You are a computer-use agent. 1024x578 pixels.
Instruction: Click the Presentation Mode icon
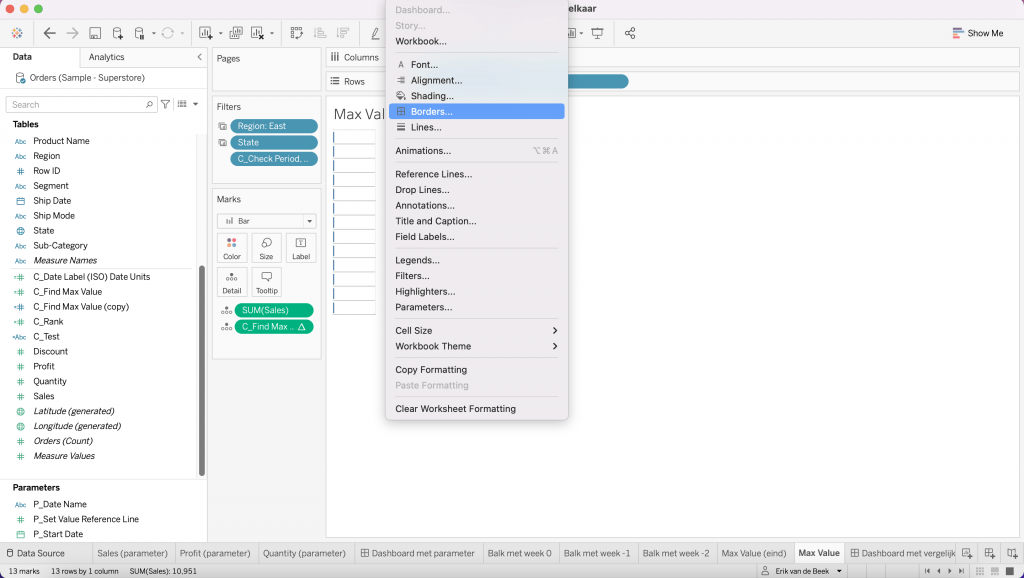pyautogui.click(x=598, y=33)
